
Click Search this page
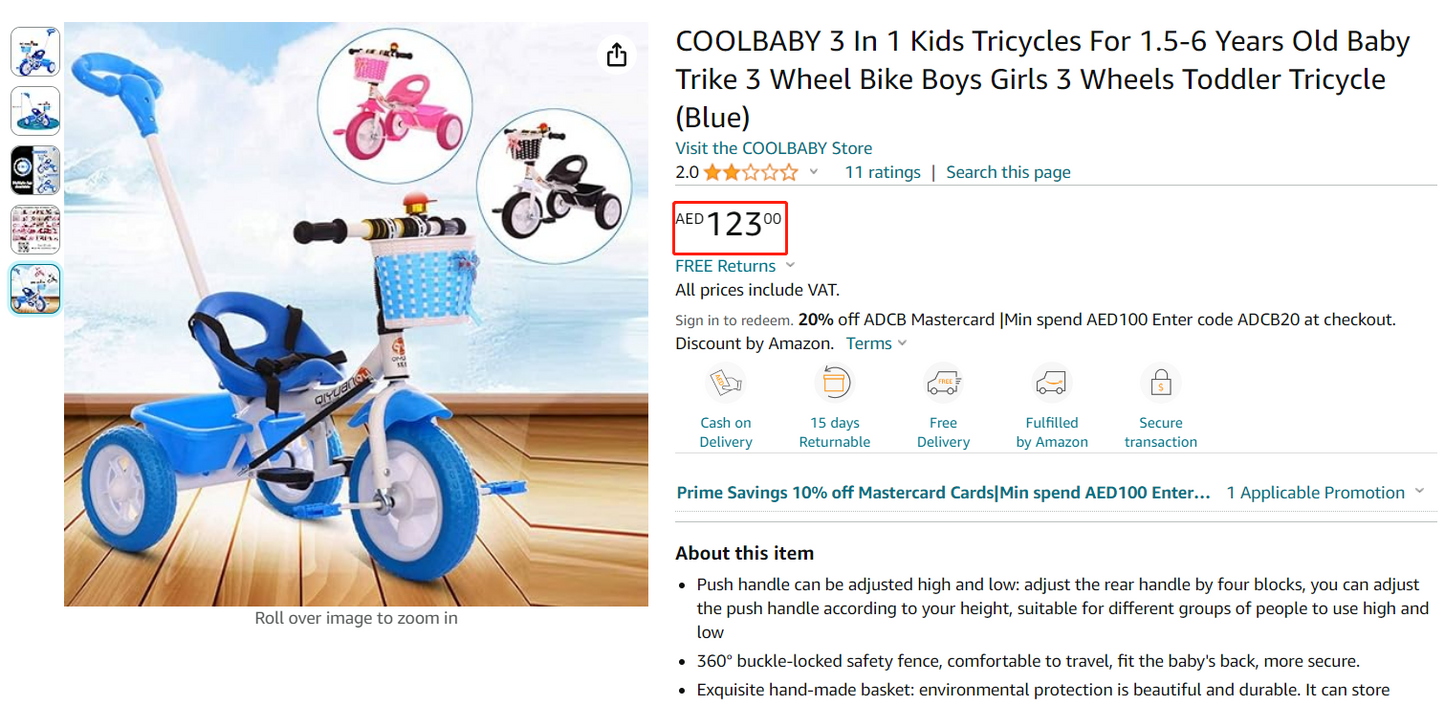[x=1008, y=171]
